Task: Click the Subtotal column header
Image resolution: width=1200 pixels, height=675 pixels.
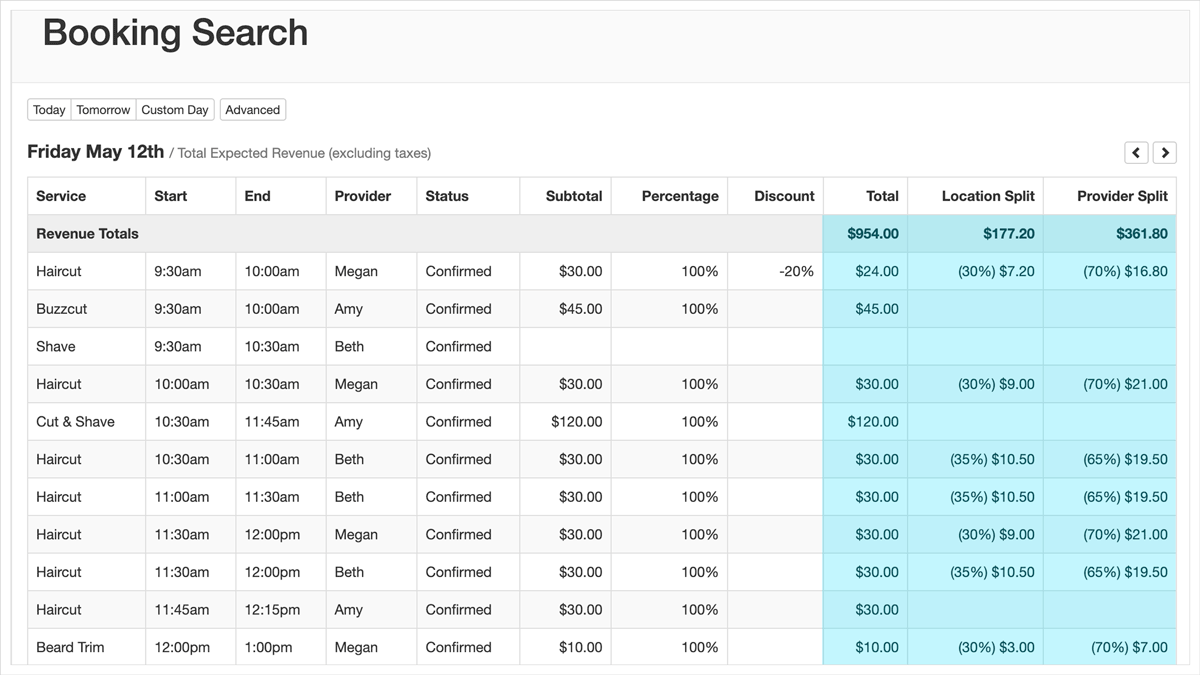Action: click(x=573, y=196)
